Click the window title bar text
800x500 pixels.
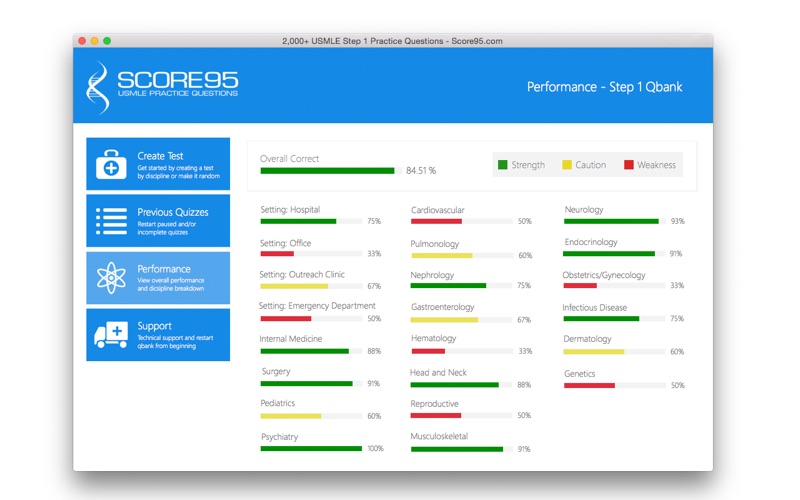point(392,41)
